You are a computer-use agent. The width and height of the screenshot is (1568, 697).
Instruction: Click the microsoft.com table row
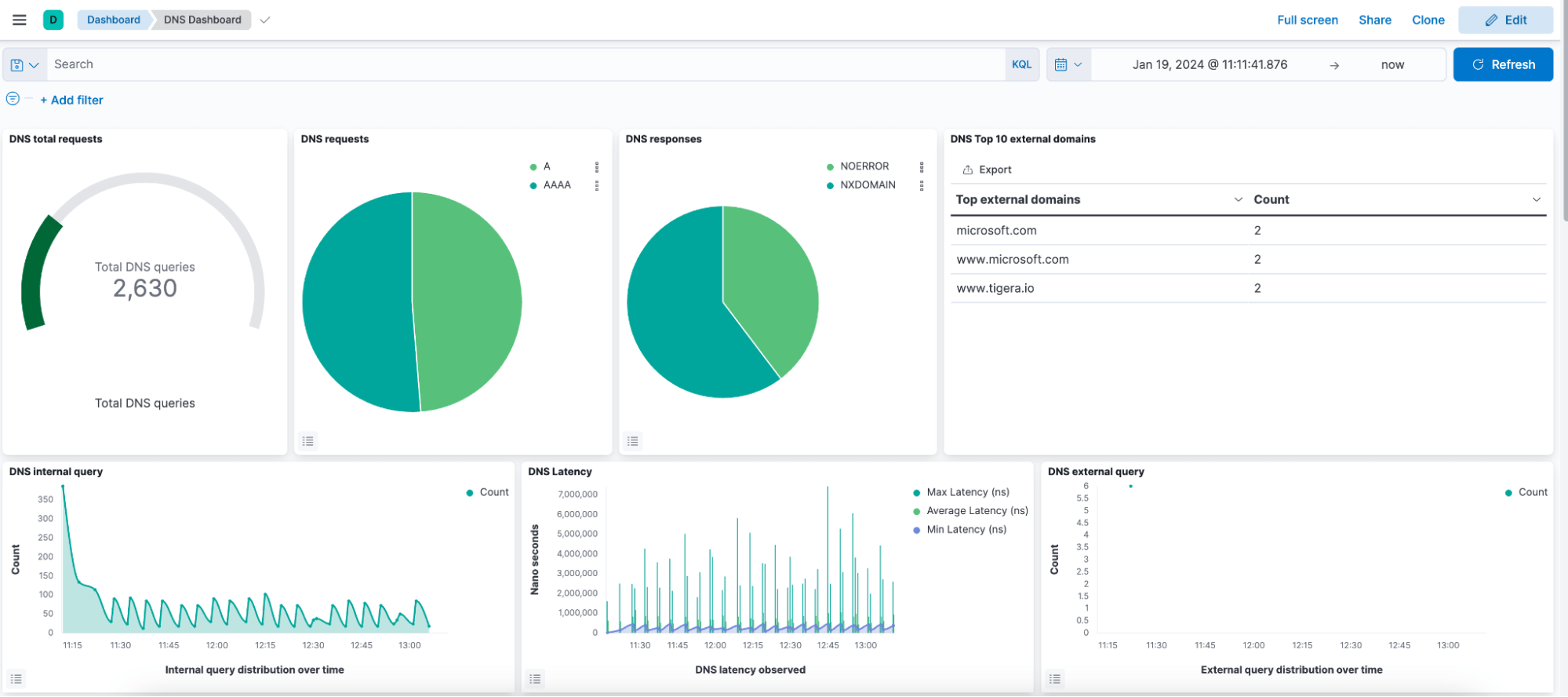click(x=1248, y=231)
